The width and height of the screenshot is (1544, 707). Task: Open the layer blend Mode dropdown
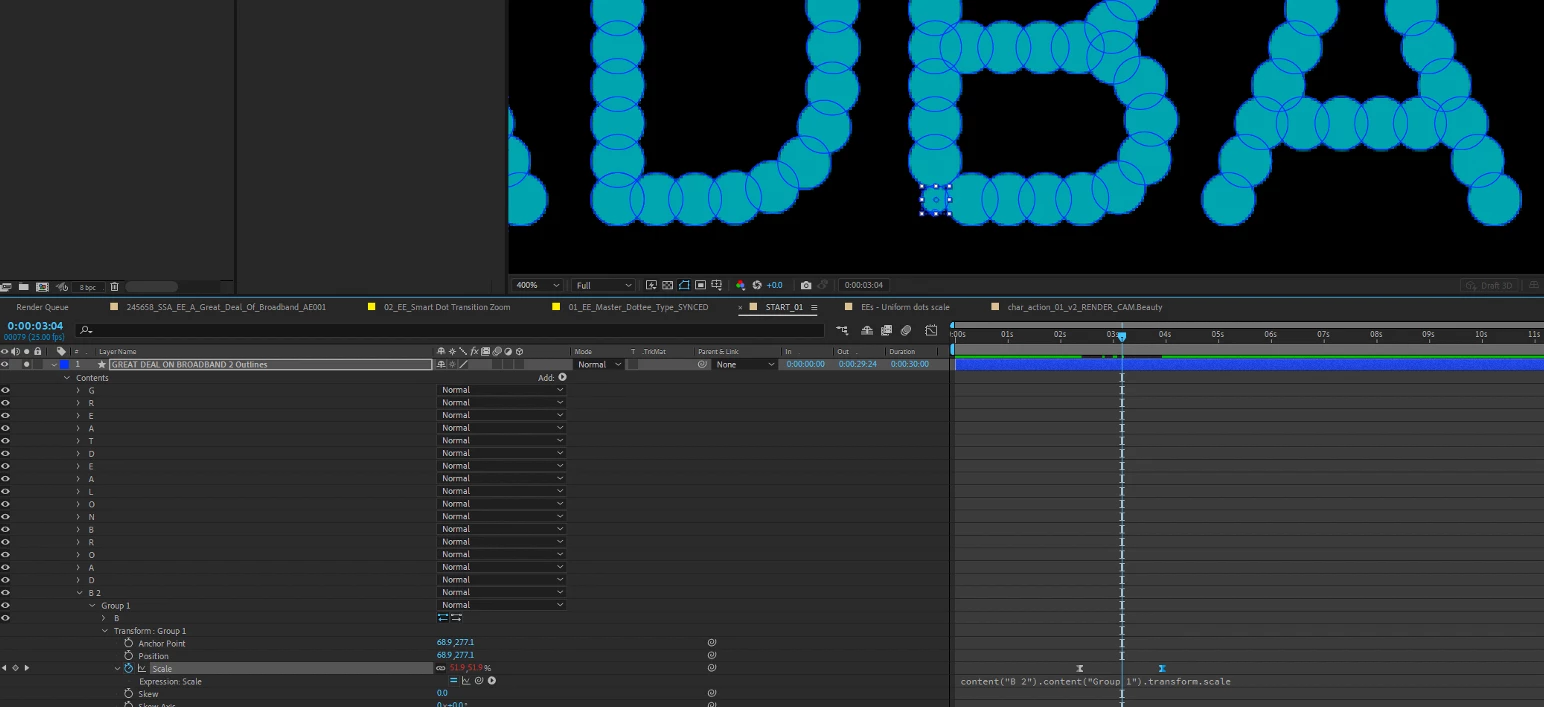599,364
